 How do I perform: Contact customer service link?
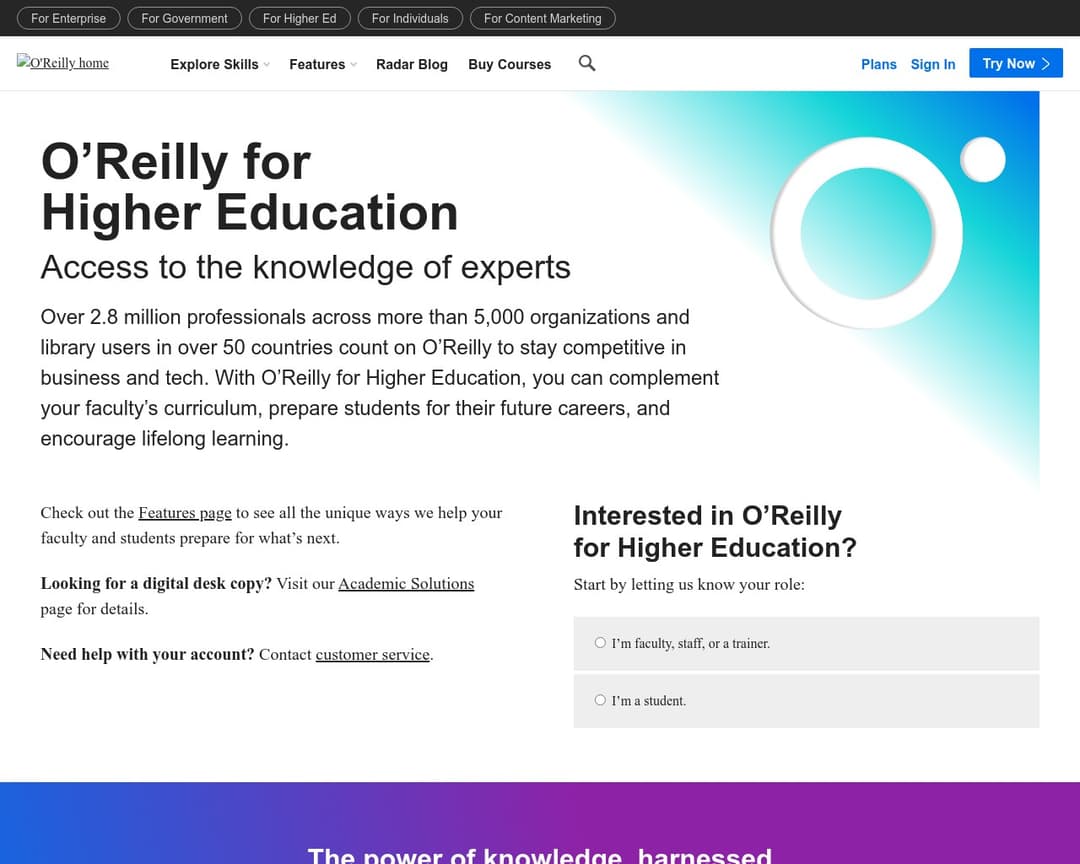tap(373, 655)
